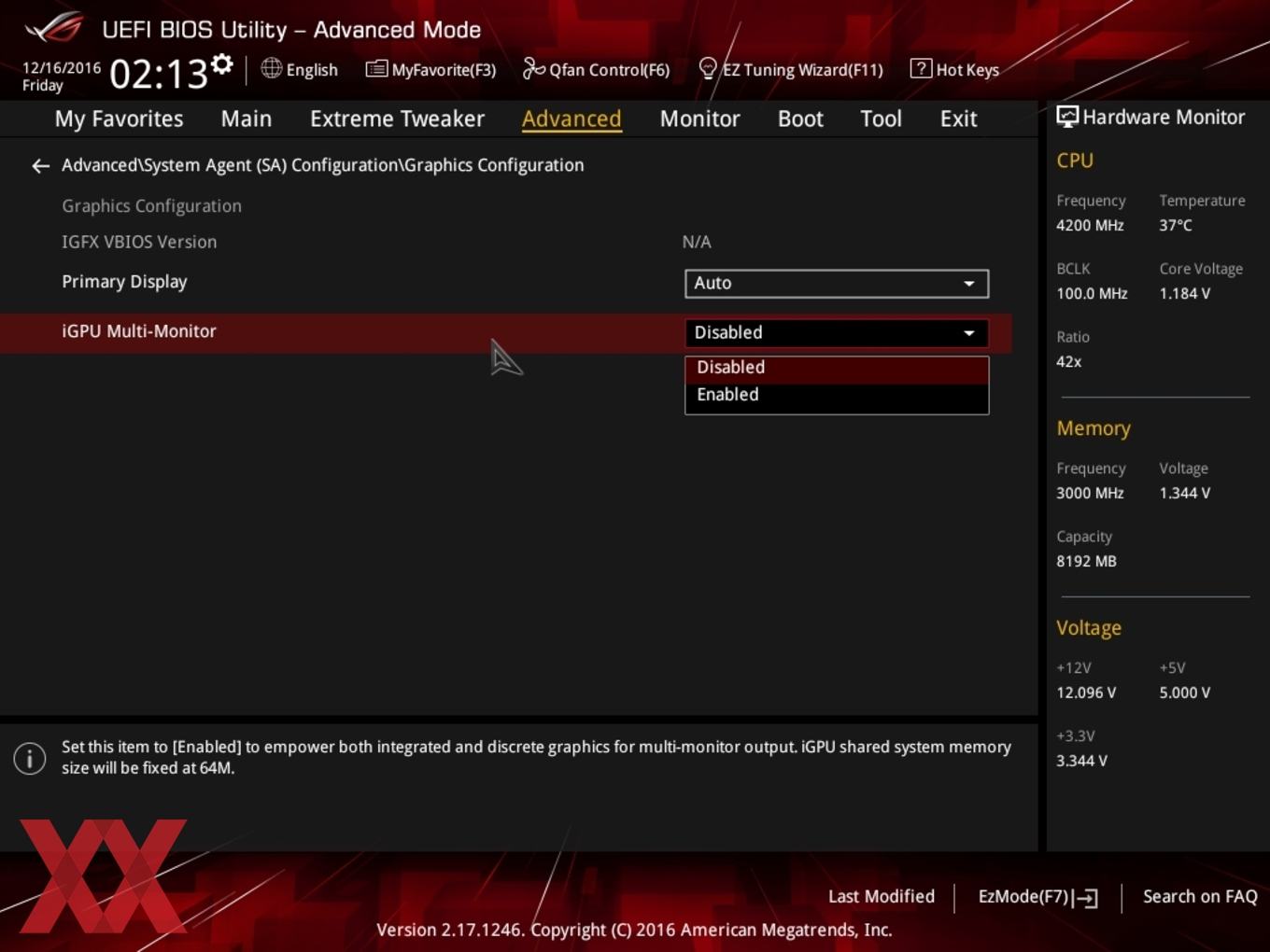Click the EzMode exit arrow icon
The width and height of the screenshot is (1270, 952).
tap(1085, 898)
